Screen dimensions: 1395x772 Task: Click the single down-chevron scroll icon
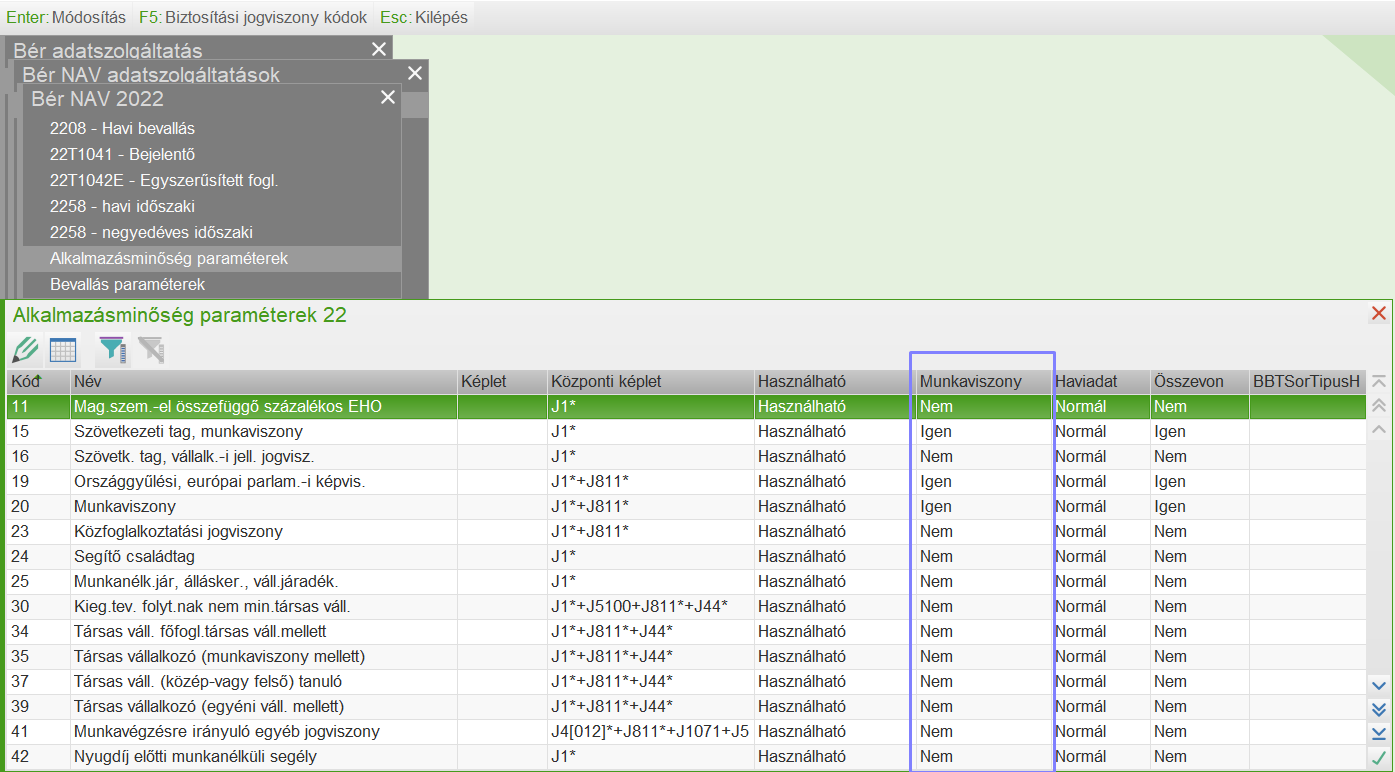(1379, 686)
